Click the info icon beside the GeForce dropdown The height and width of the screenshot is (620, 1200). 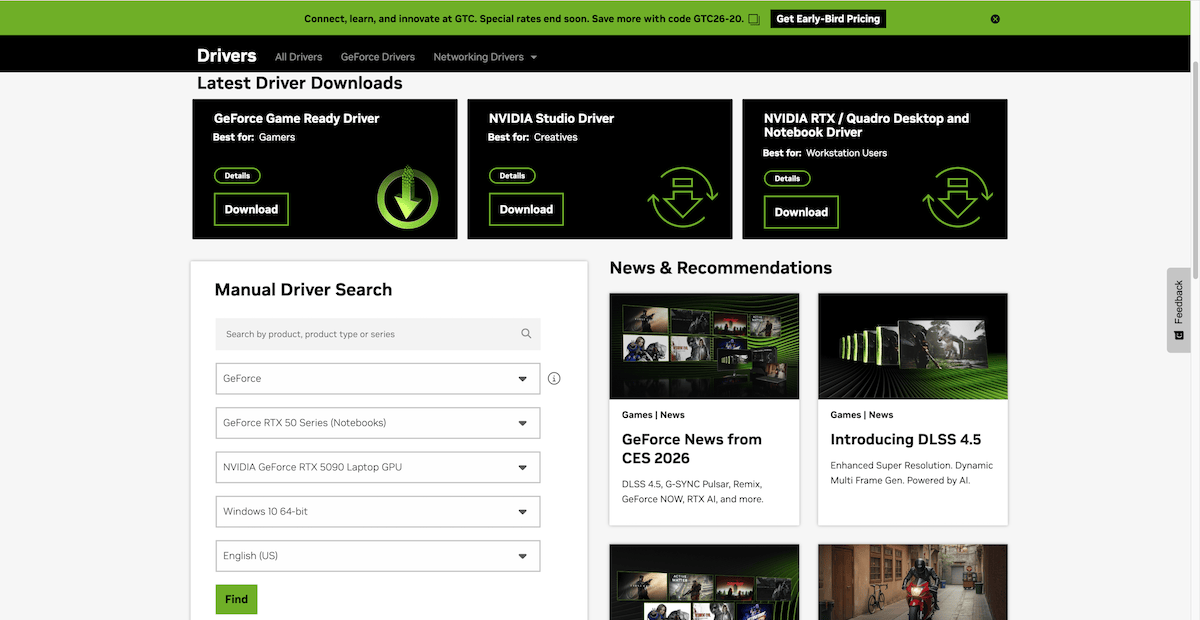554,378
